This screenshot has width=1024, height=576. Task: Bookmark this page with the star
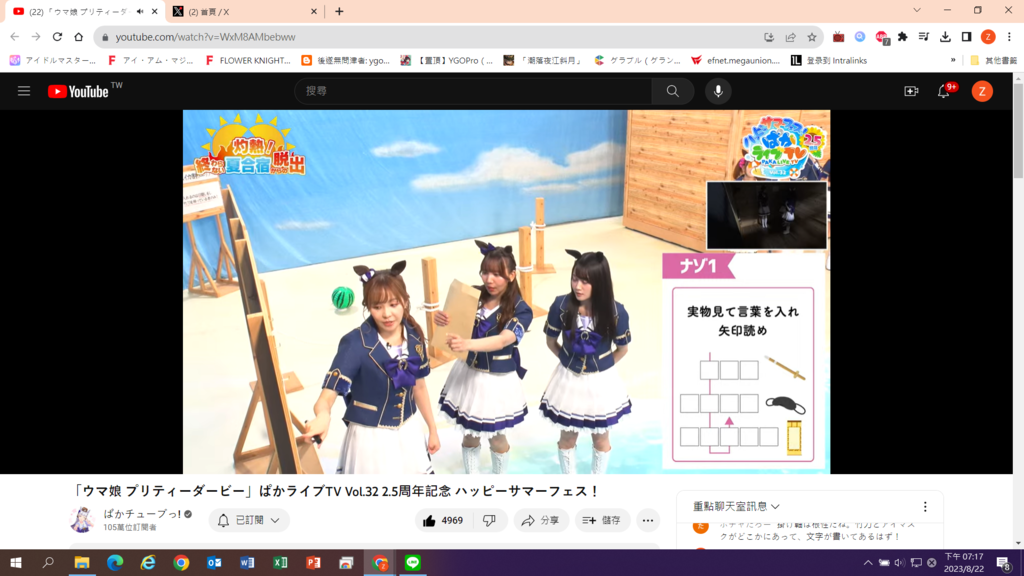coord(812,37)
